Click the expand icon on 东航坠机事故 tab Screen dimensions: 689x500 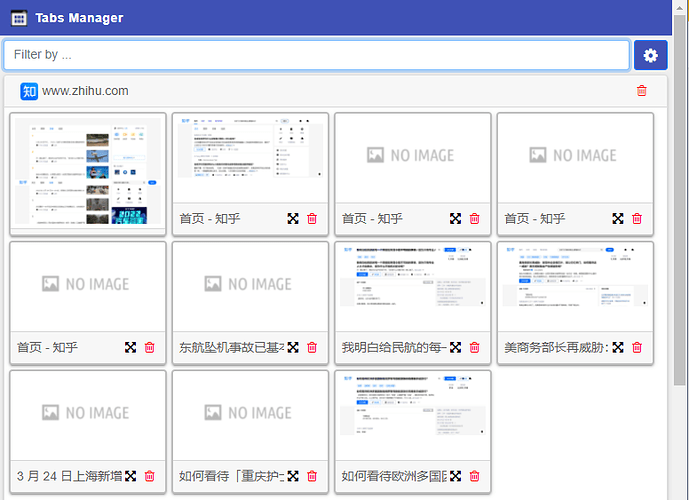[293, 347]
